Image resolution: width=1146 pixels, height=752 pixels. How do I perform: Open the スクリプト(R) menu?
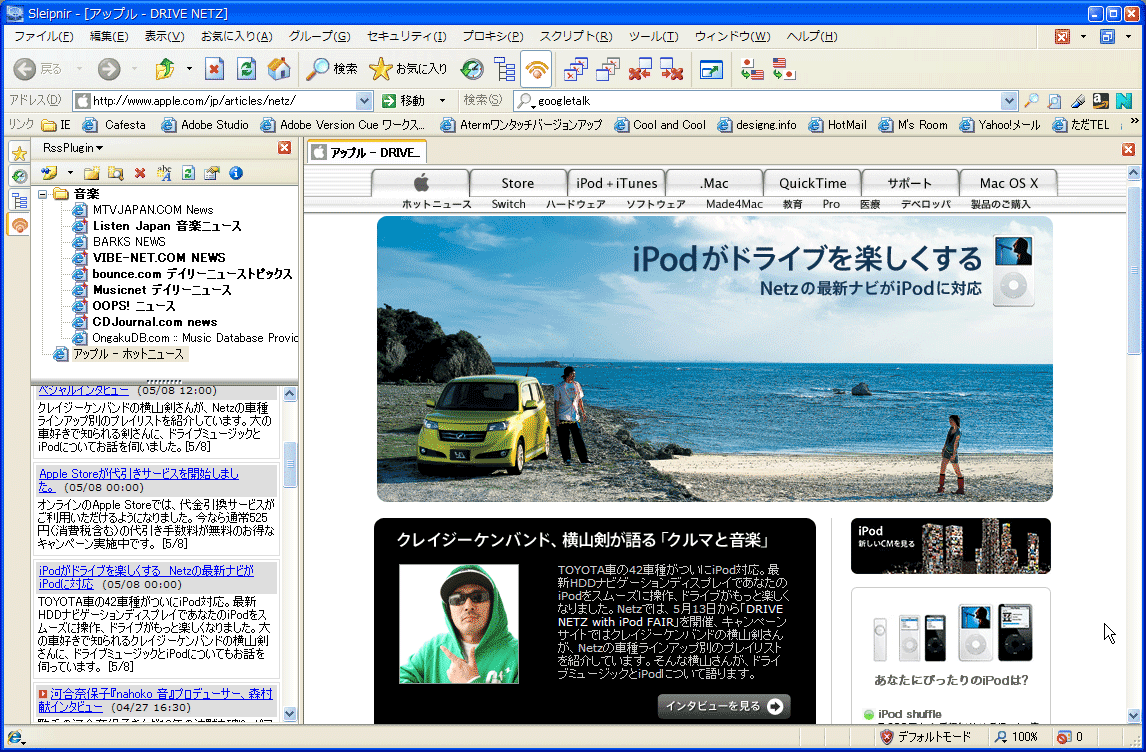576,37
